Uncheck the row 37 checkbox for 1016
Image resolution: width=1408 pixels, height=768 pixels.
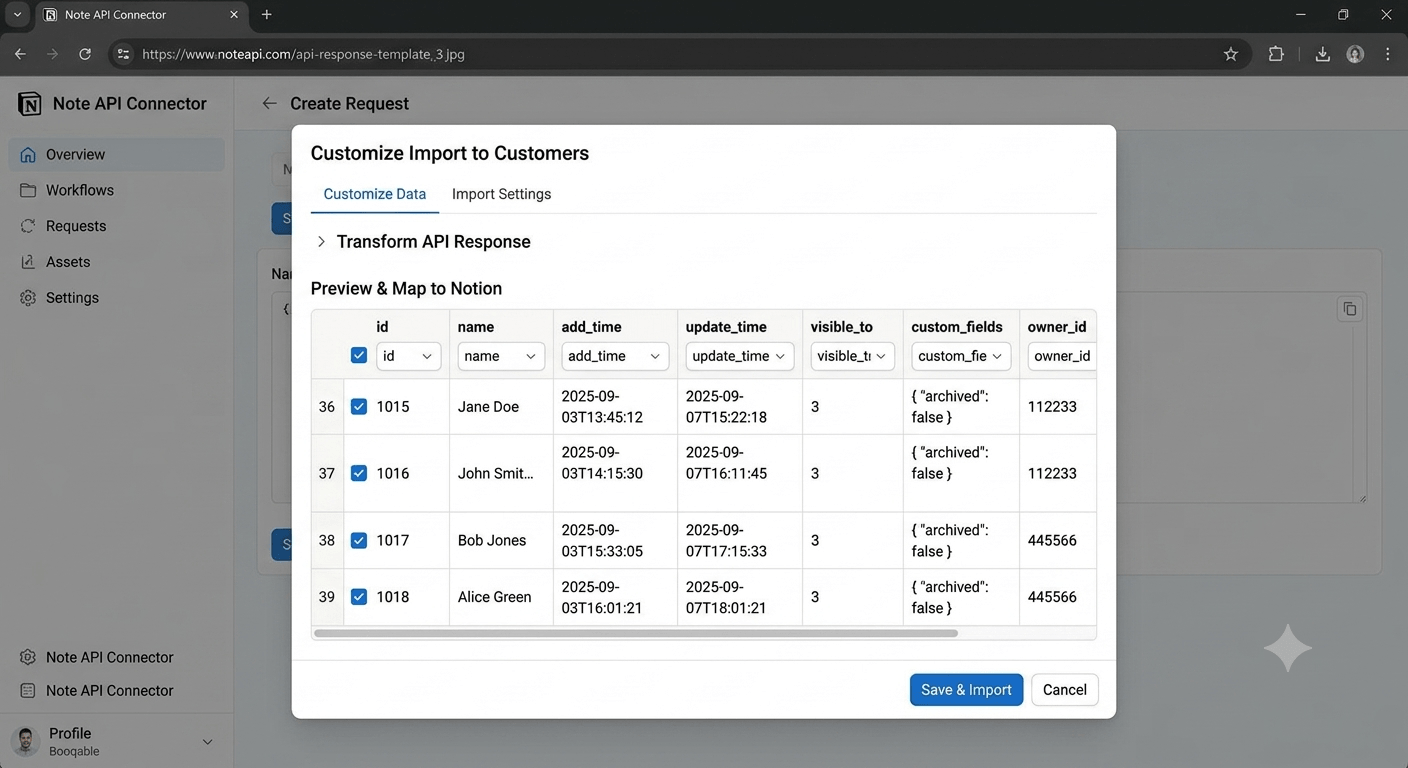click(359, 473)
